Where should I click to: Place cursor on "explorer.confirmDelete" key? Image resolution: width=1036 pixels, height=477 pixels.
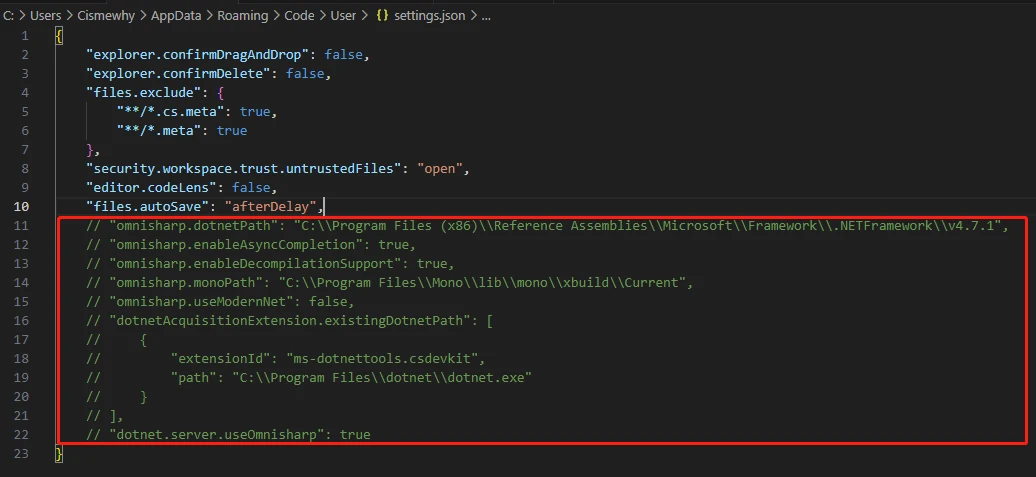coord(179,73)
